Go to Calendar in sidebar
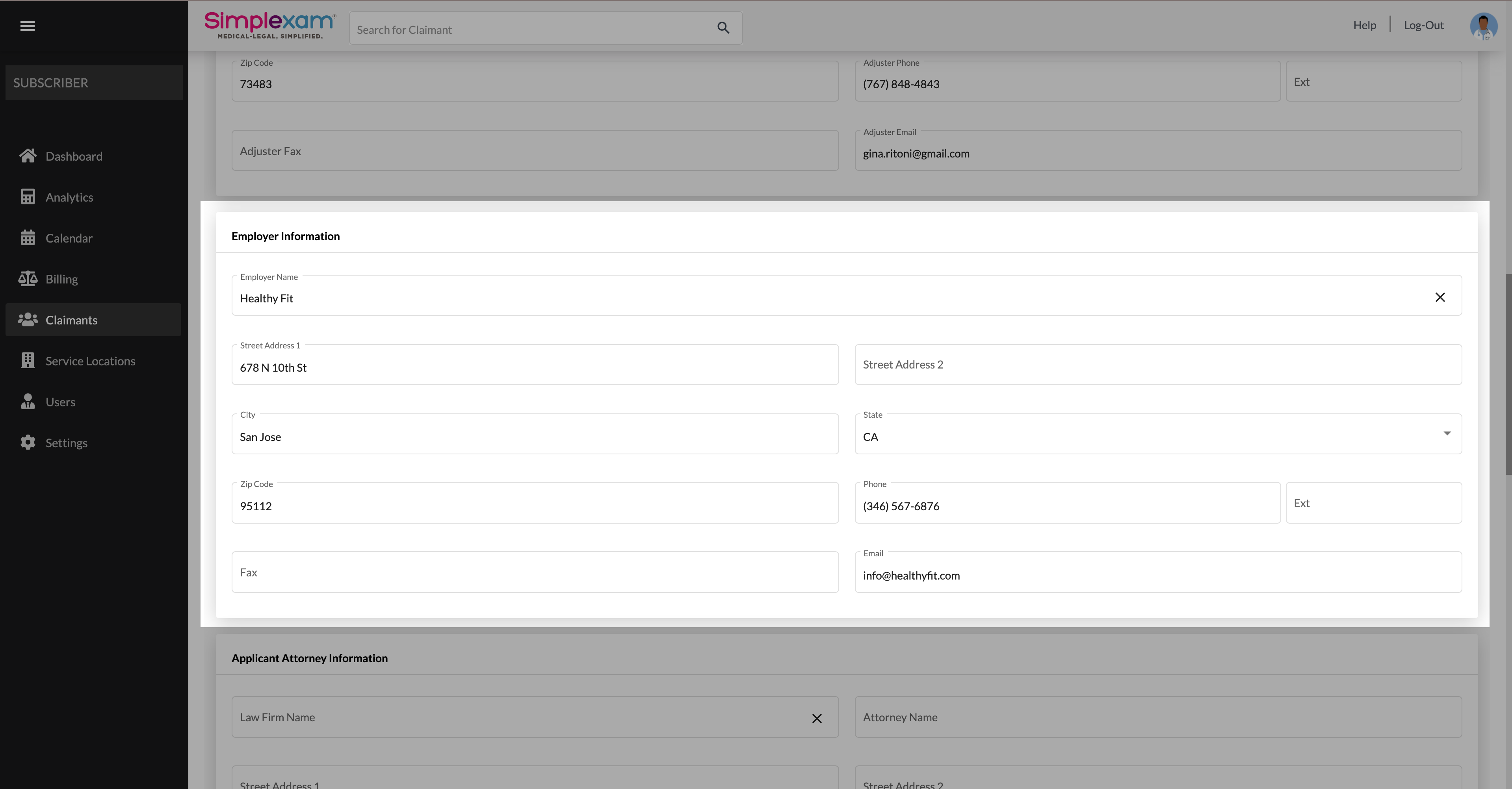This screenshot has width=1512, height=789. coord(69,238)
